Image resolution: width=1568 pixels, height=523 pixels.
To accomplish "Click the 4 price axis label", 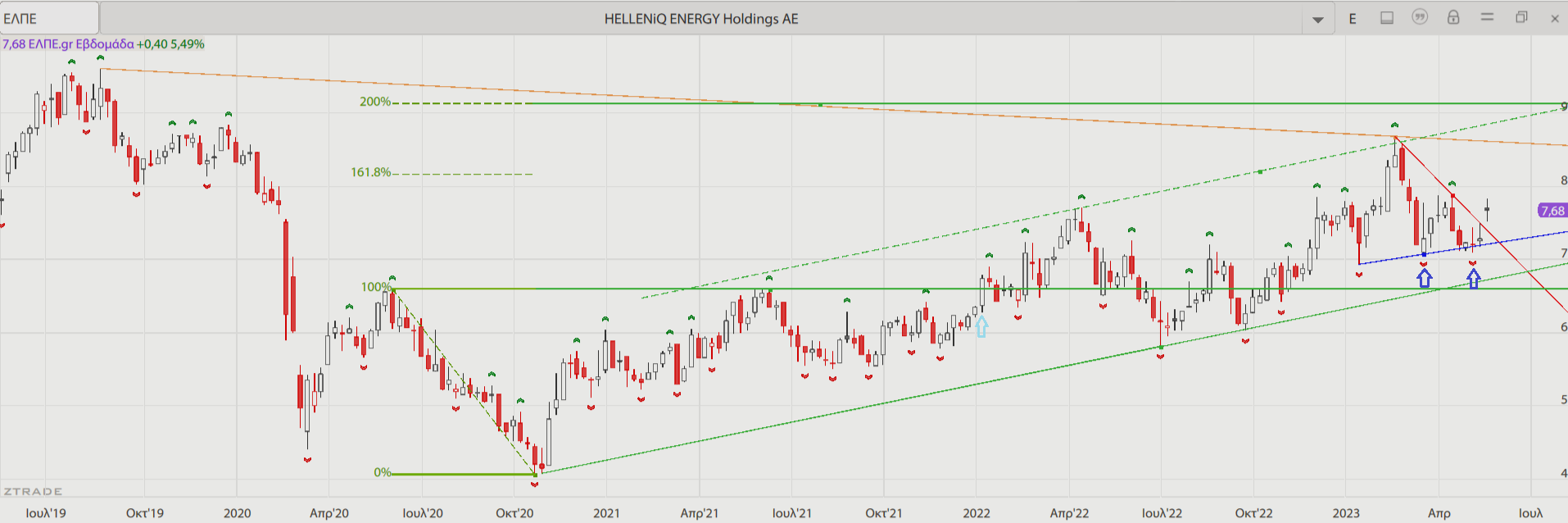I will click(x=1564, y=473).
